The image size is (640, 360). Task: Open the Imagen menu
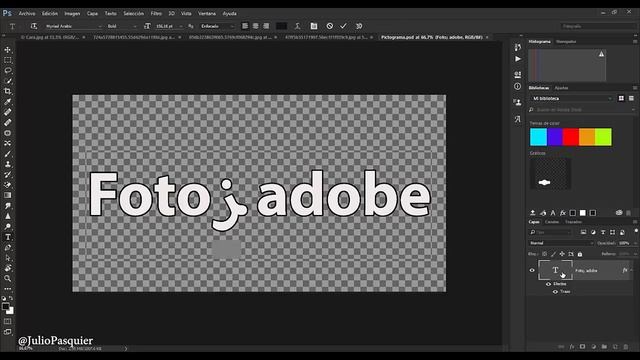click(x=72, y=13)
